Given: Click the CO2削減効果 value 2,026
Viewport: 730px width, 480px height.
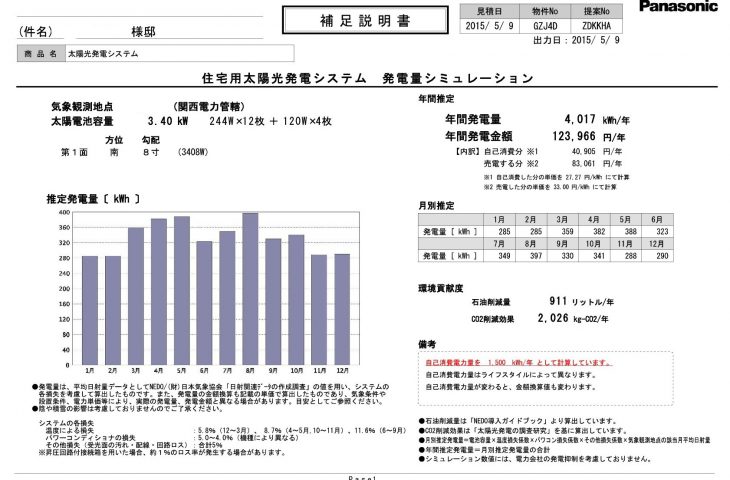Looking at the screenshot, I should (553, 318).
